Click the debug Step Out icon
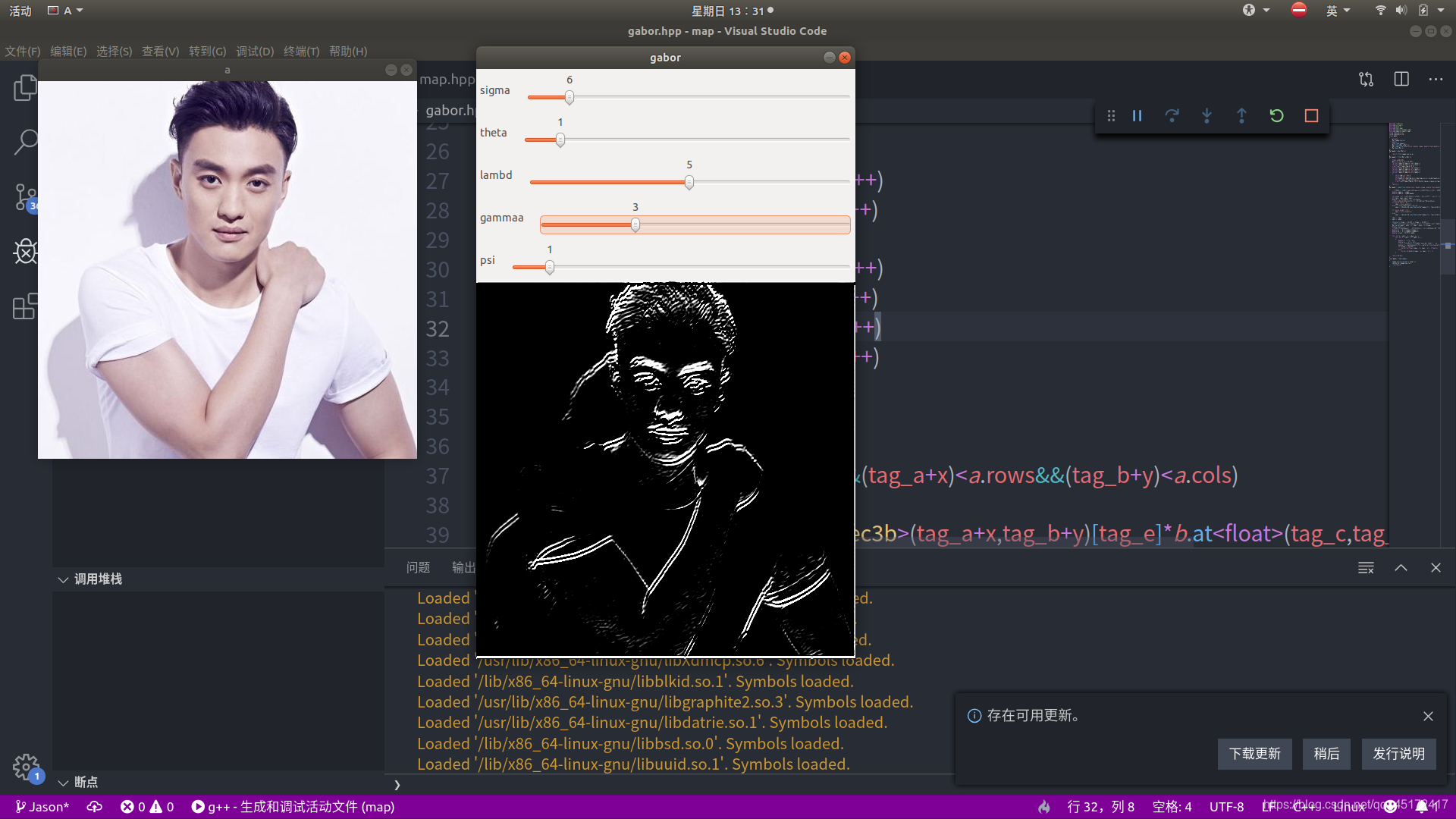1456x819 pixels. 1241,116
